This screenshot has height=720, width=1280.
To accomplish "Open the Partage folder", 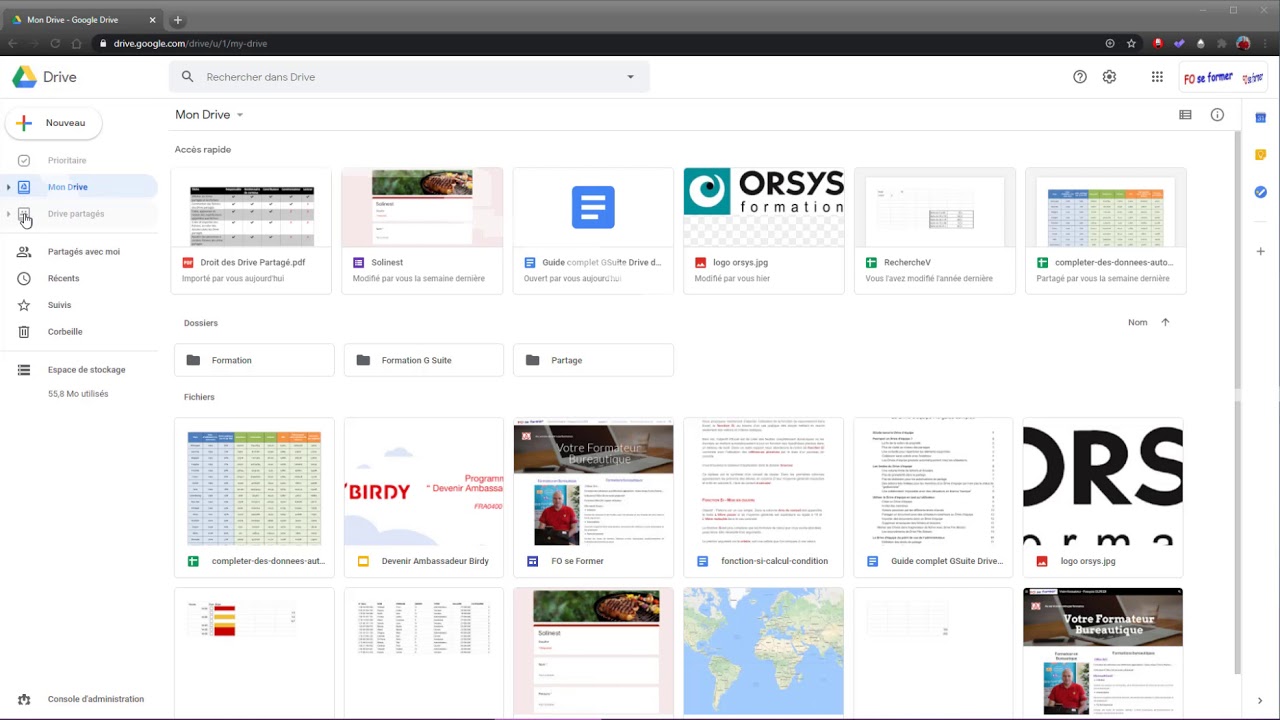I will (593, 360).
